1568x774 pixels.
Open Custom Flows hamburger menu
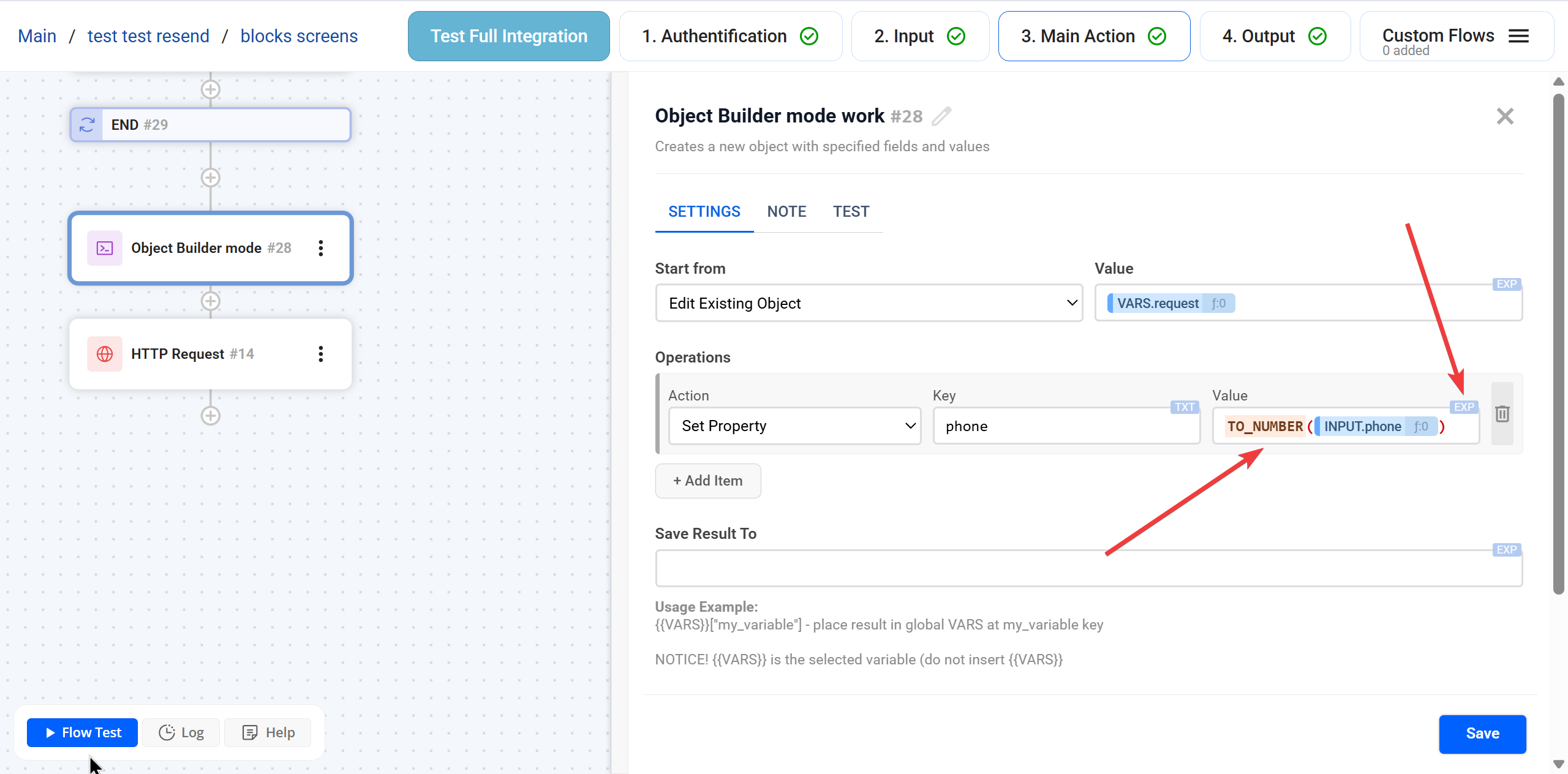click(1518, 36)
